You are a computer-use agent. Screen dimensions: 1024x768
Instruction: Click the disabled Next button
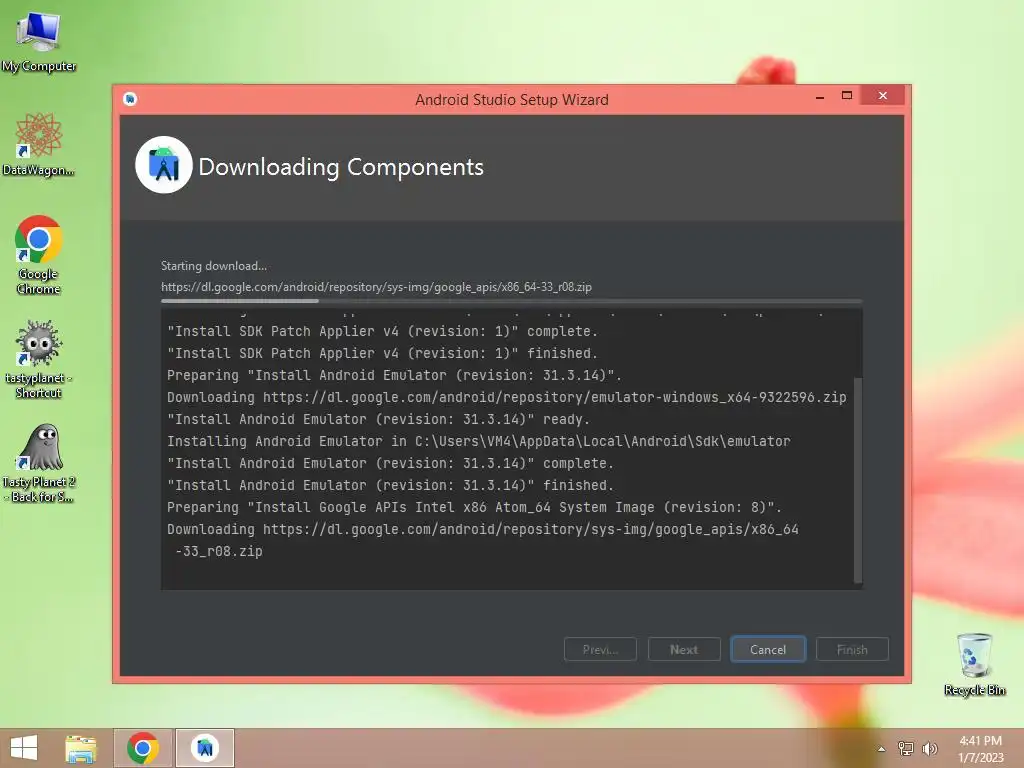click(x=684, y=649)
